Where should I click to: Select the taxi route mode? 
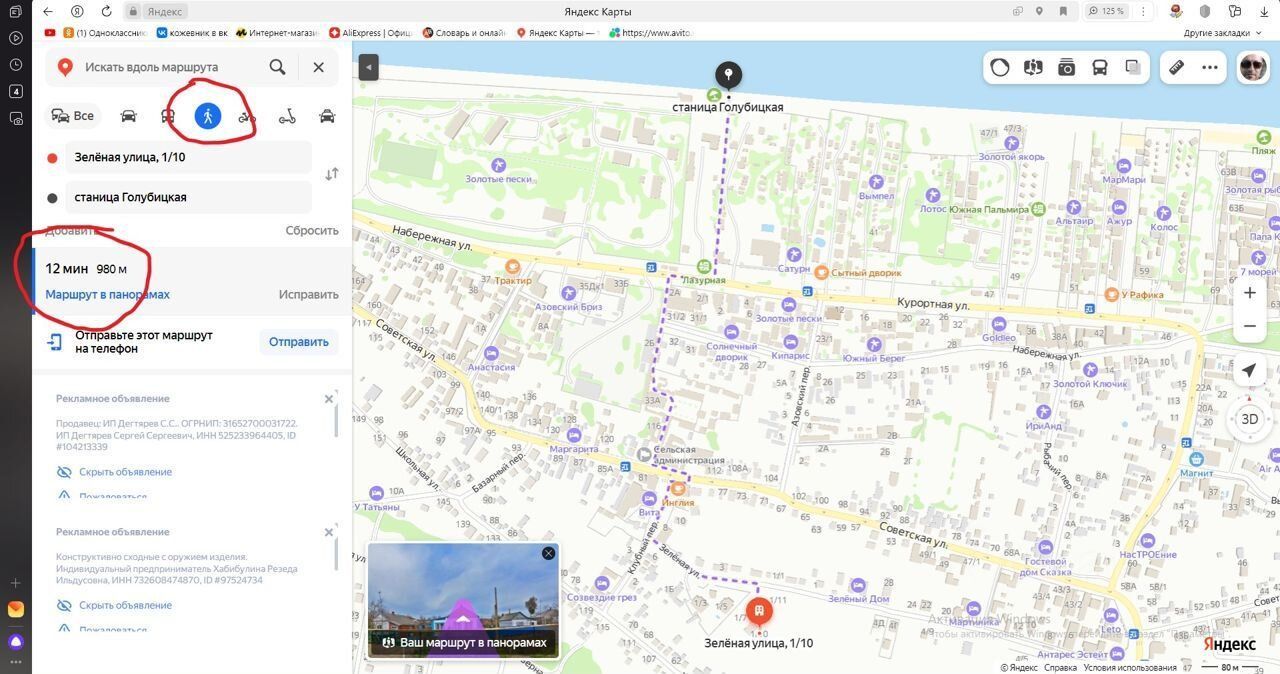(327, 117)
